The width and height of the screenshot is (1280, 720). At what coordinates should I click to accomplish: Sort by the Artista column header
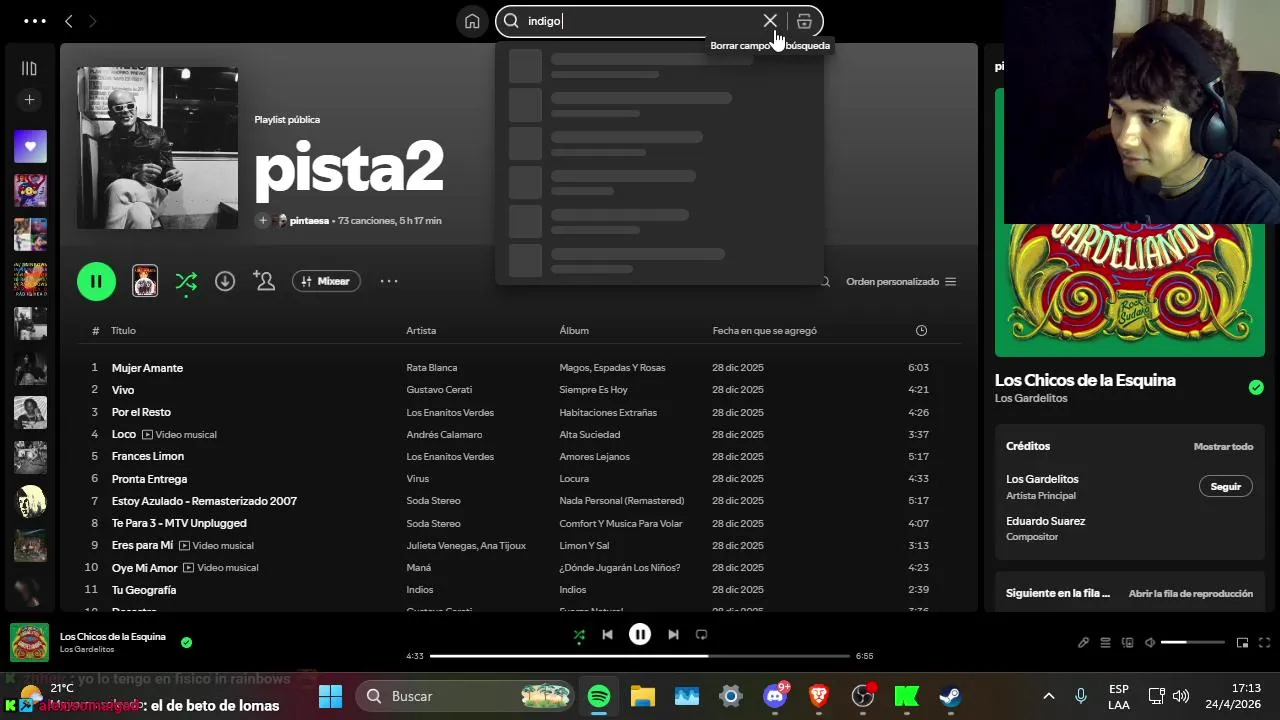(421, 331)
